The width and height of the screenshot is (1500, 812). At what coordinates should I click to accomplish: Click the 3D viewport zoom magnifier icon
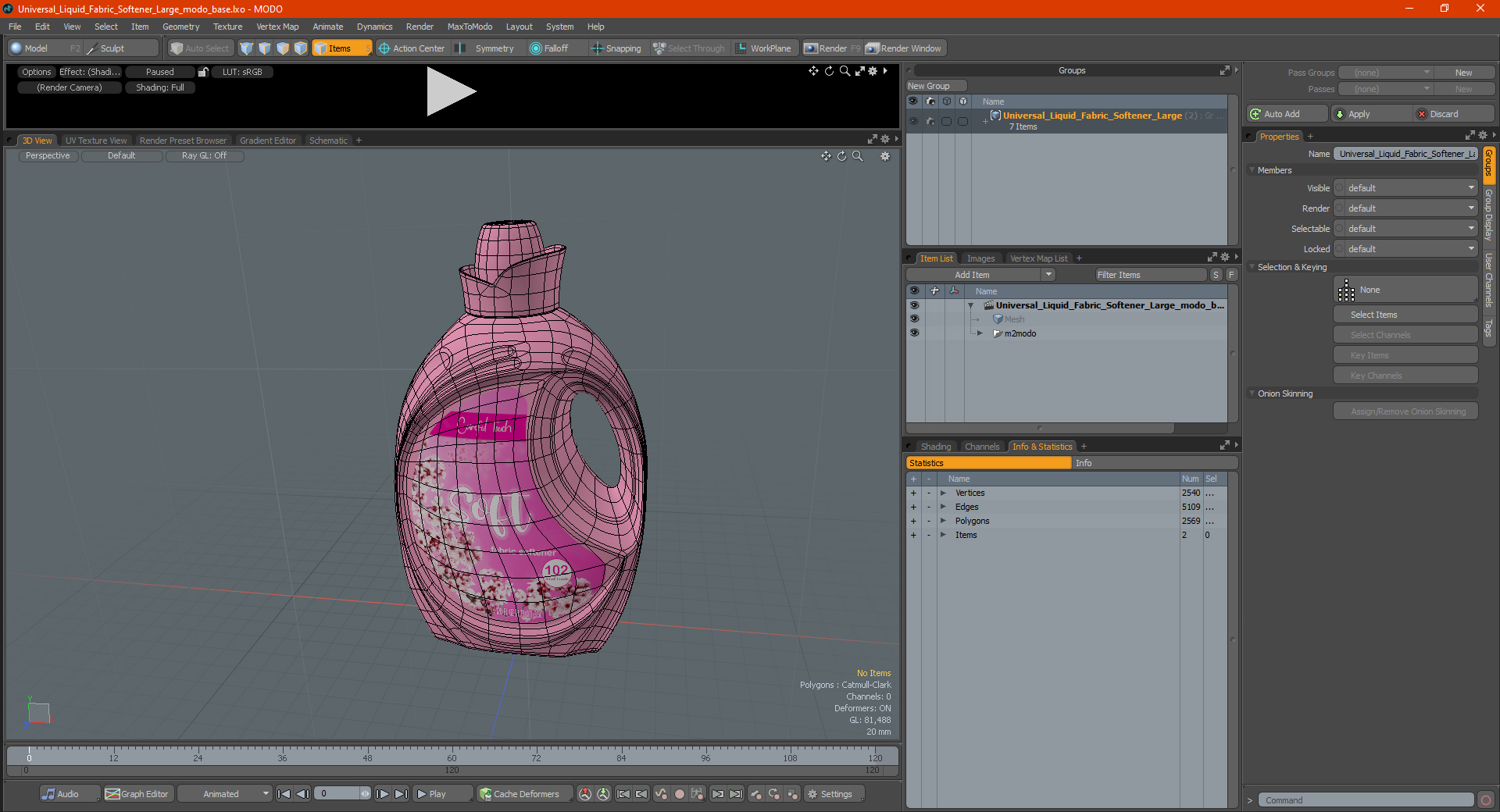[x=858, y=156]
